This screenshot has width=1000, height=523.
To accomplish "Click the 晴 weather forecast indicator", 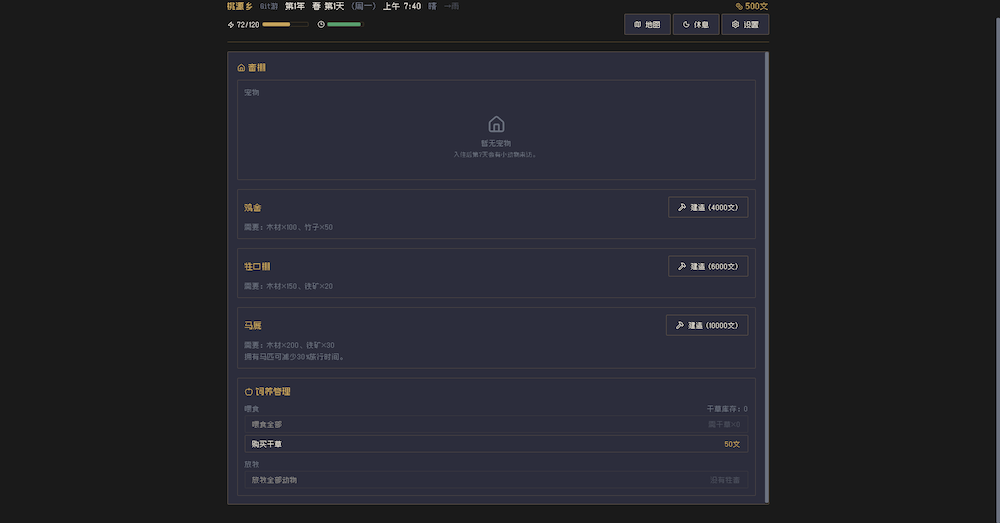I will coord(433,6).
